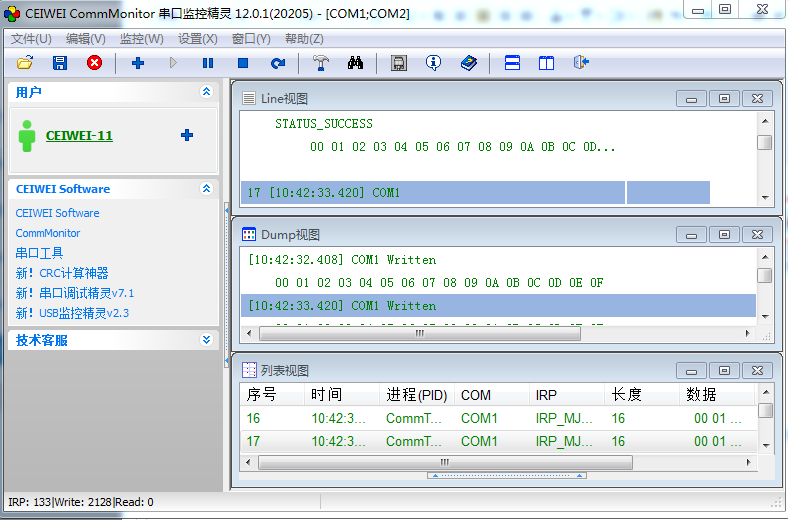Tile windows horizontally using the layout icon

click(512, 63)
